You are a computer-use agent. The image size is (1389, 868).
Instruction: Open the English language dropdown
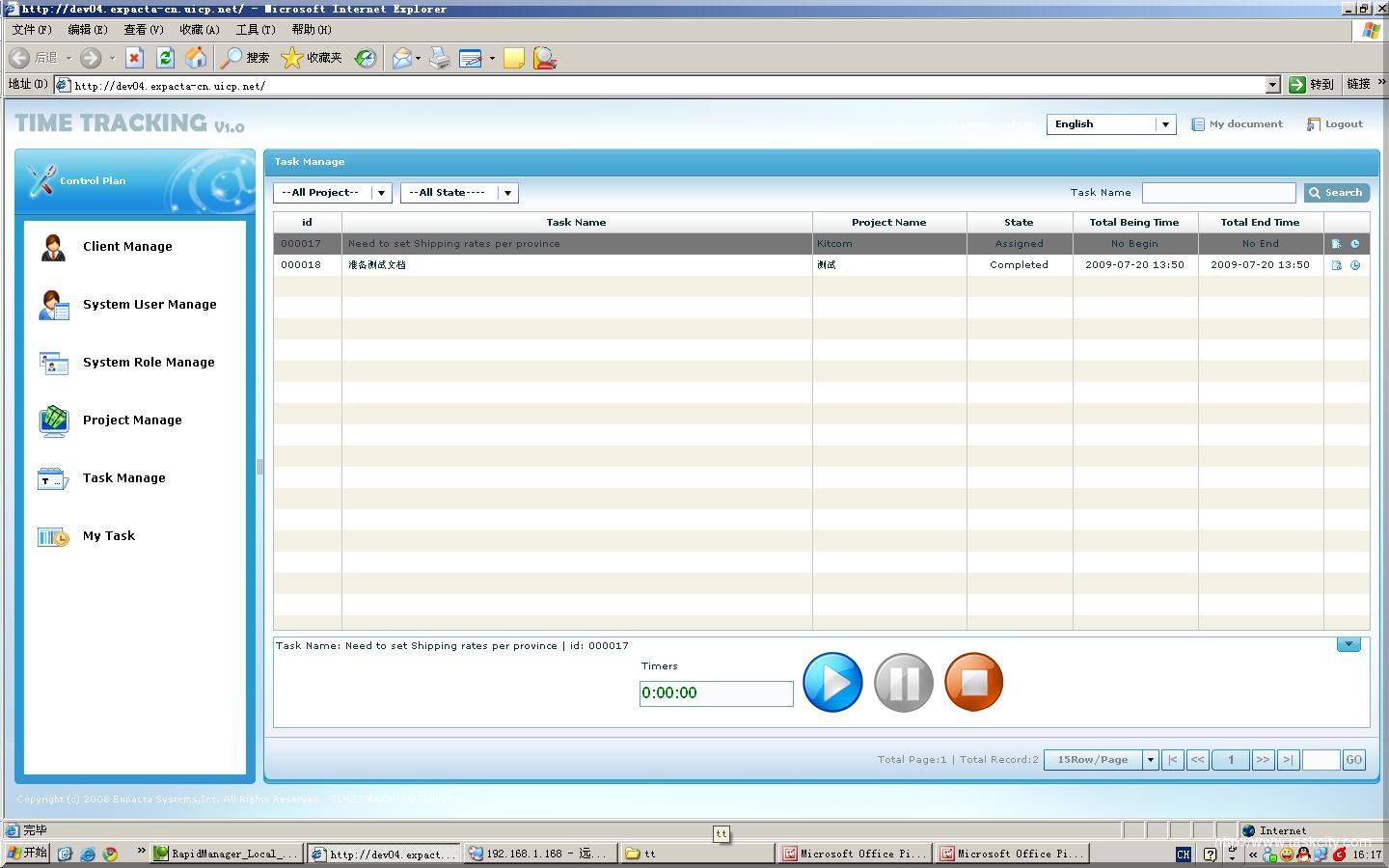1165,124
